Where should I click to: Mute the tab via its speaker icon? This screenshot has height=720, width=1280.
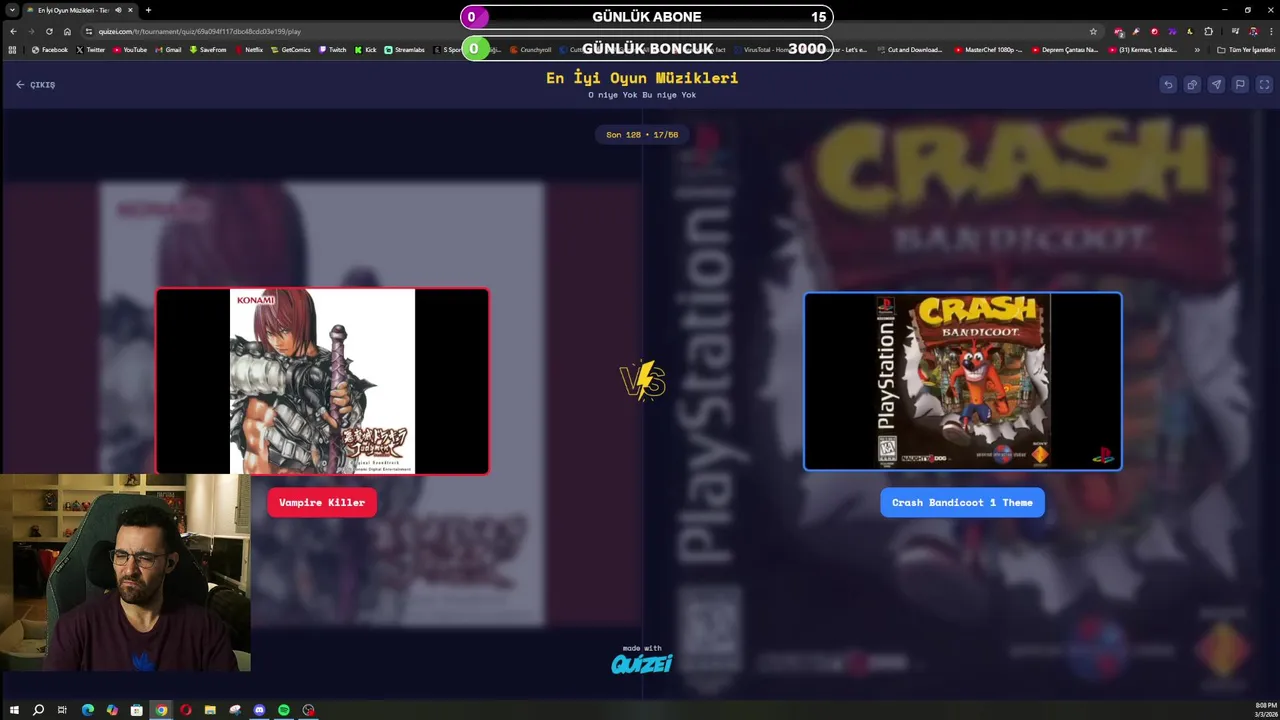click(118, 10)
